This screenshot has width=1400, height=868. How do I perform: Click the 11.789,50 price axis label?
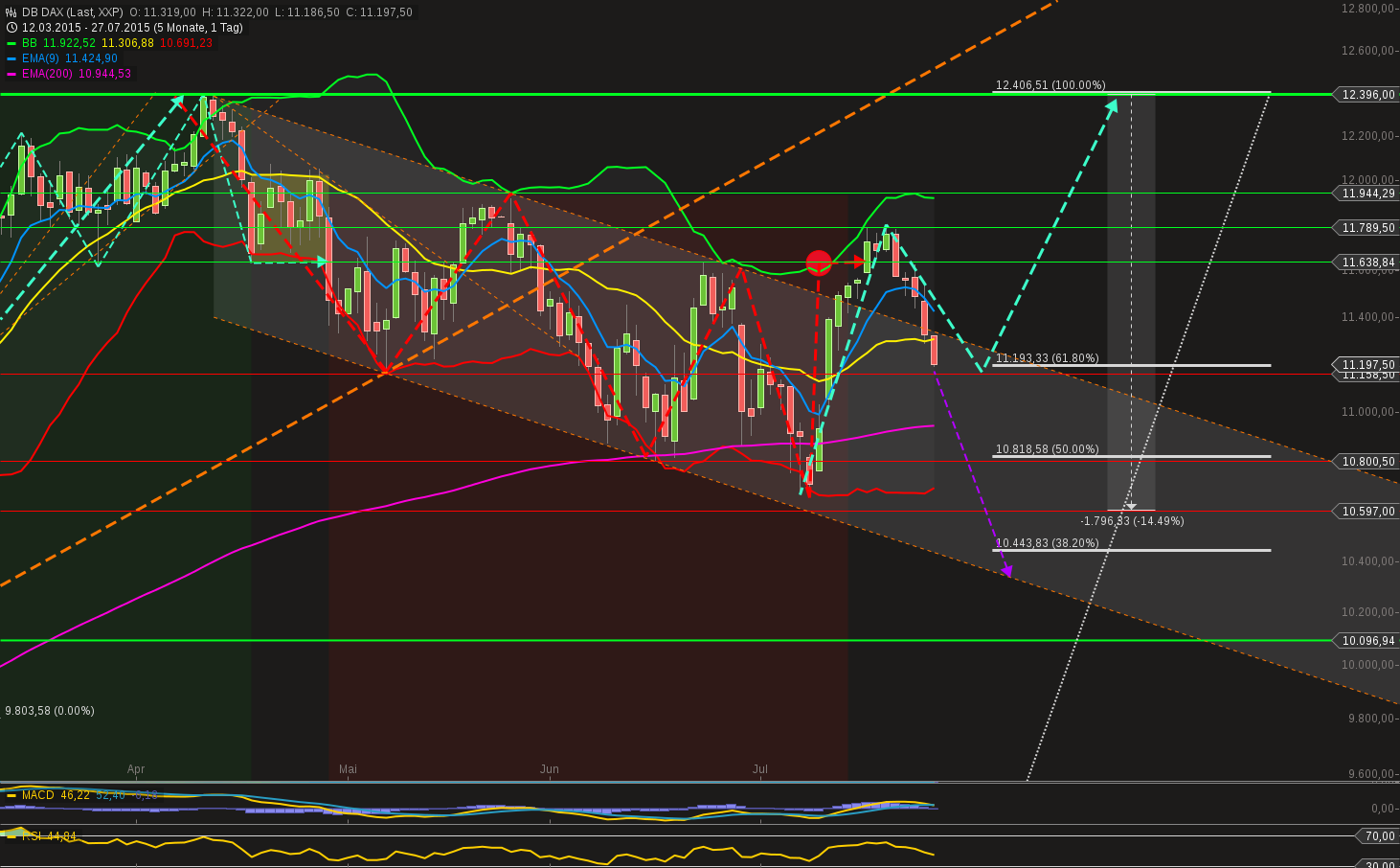[1367, 228]
